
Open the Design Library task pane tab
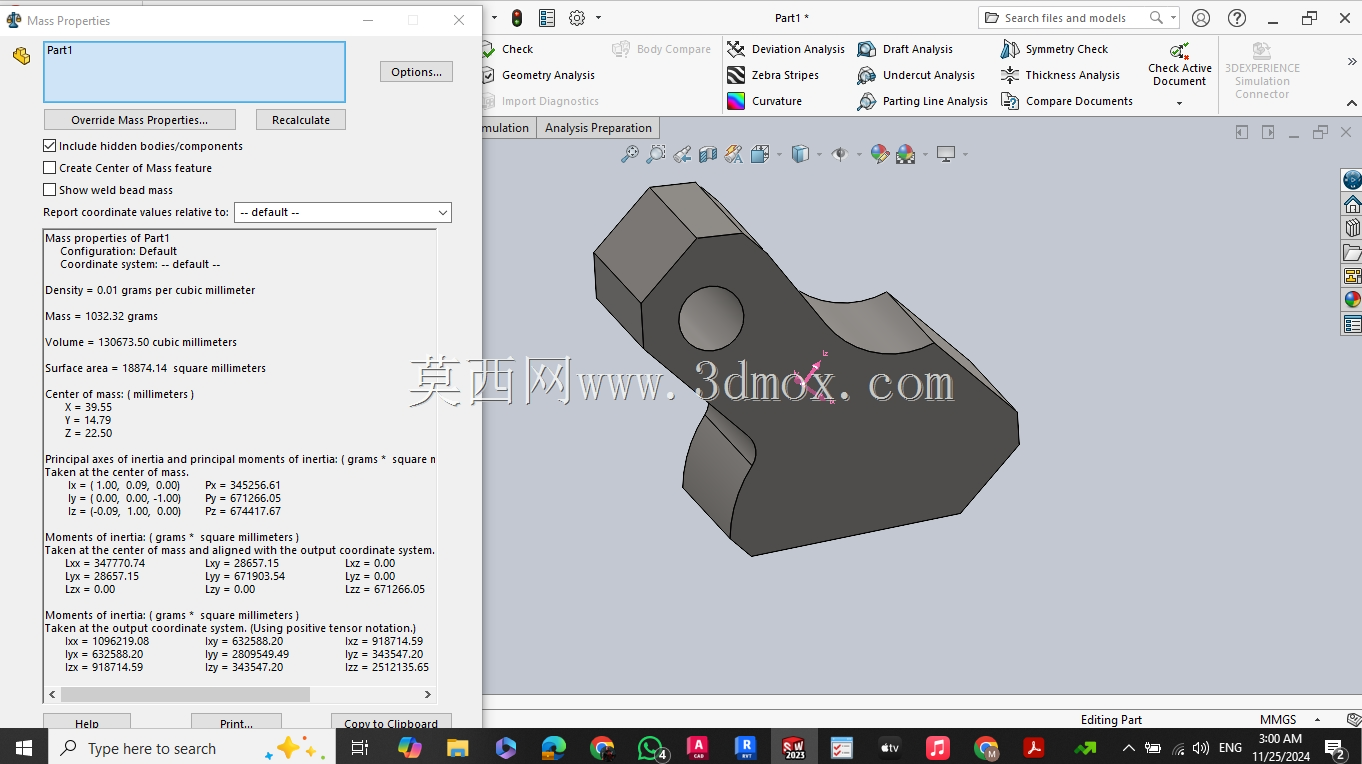(1352, 228)
